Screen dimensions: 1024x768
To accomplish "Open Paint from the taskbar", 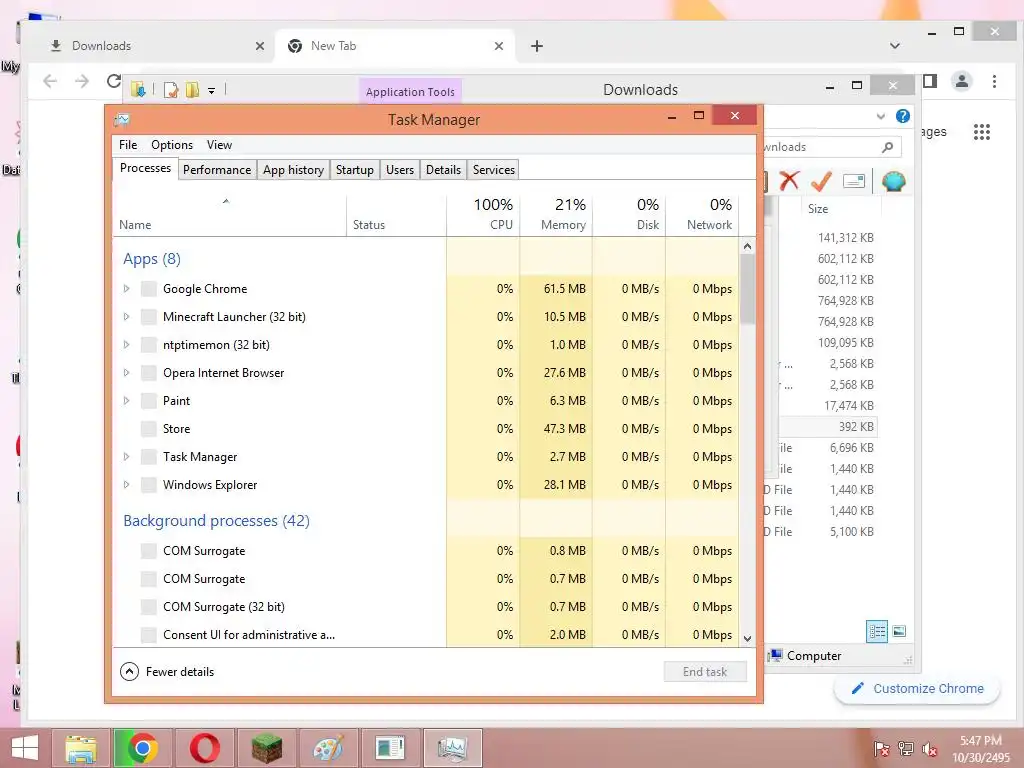I will click(328, 748).
